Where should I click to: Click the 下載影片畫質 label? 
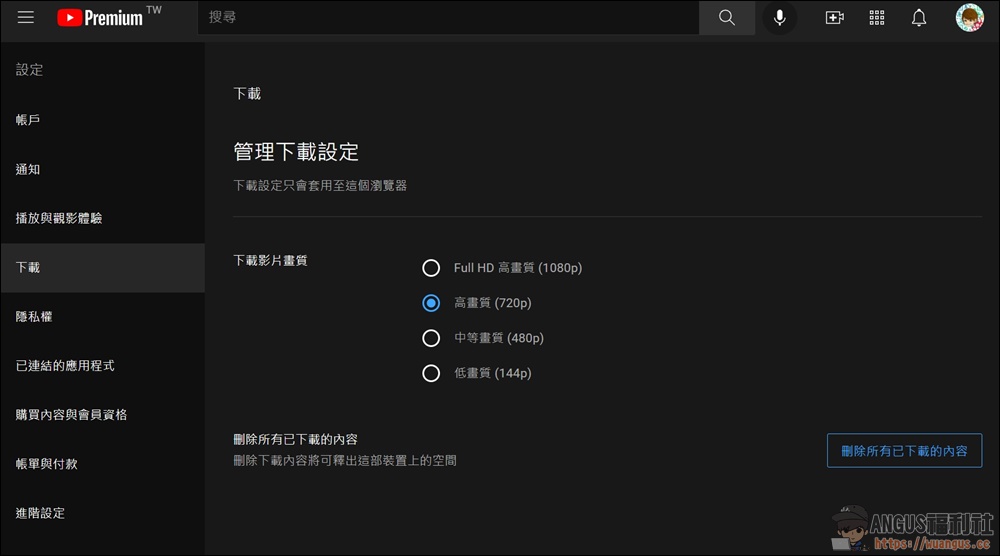[270, 260]
